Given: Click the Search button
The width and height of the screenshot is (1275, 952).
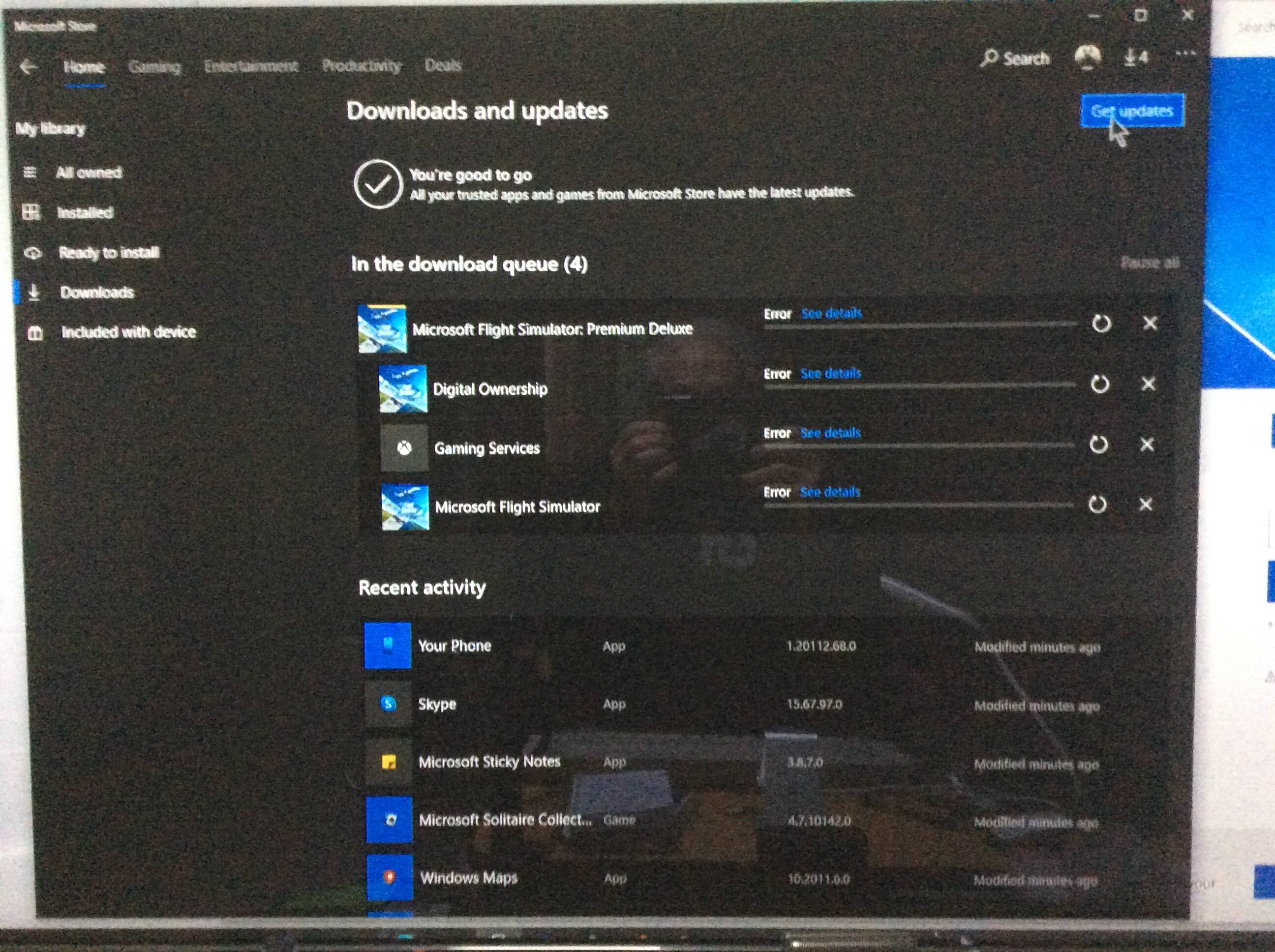Looking at the screenshot, I should [x=1015, y=58].
